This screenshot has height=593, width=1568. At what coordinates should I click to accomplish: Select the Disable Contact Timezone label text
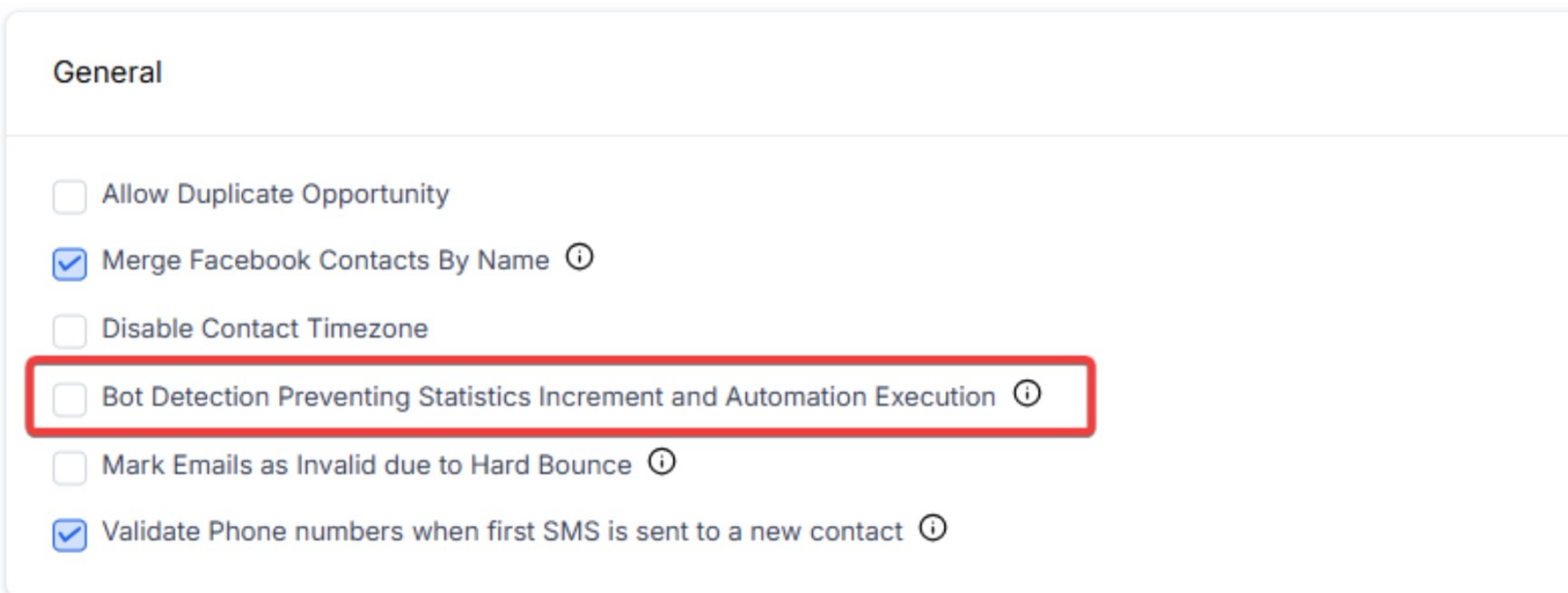pos(265,328)
